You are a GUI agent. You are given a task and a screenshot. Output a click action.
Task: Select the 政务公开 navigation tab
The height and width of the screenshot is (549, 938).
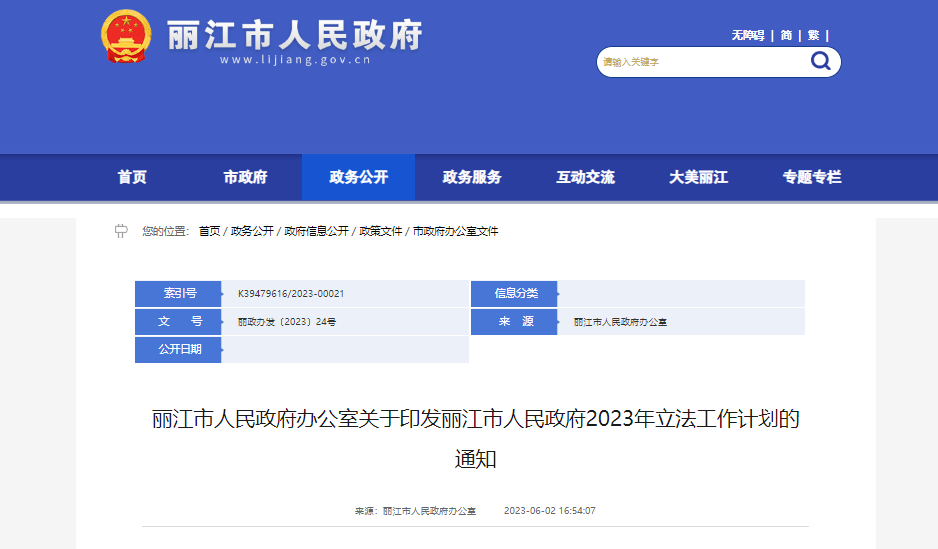point(358,177)
